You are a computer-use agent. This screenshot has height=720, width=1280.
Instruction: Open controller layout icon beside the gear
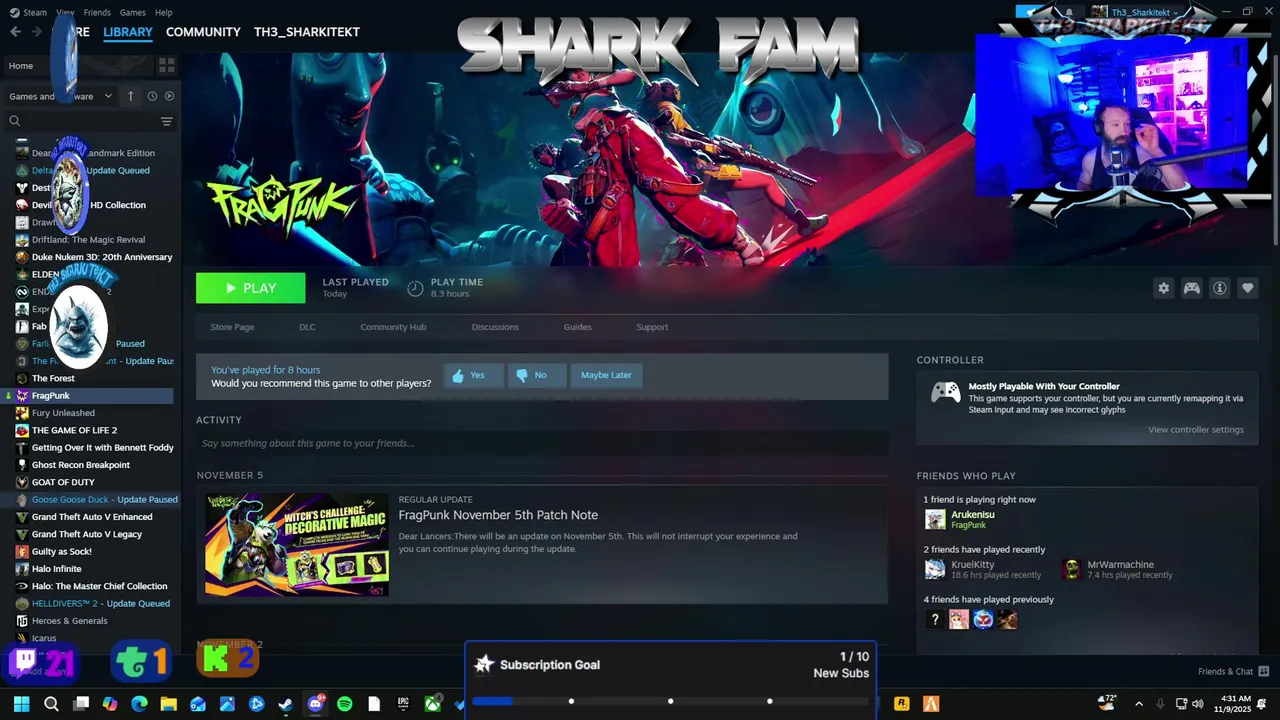pos(1192,288)
